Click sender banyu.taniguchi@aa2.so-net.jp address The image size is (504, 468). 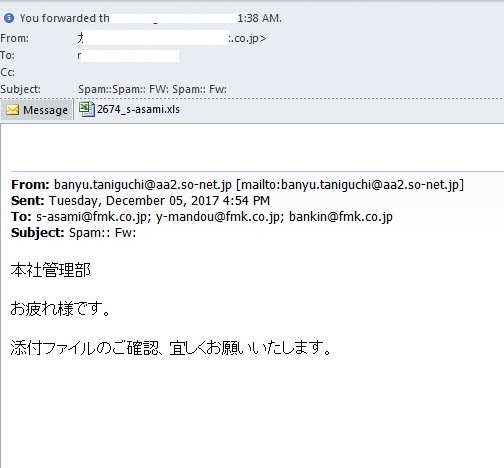(143, 184)
